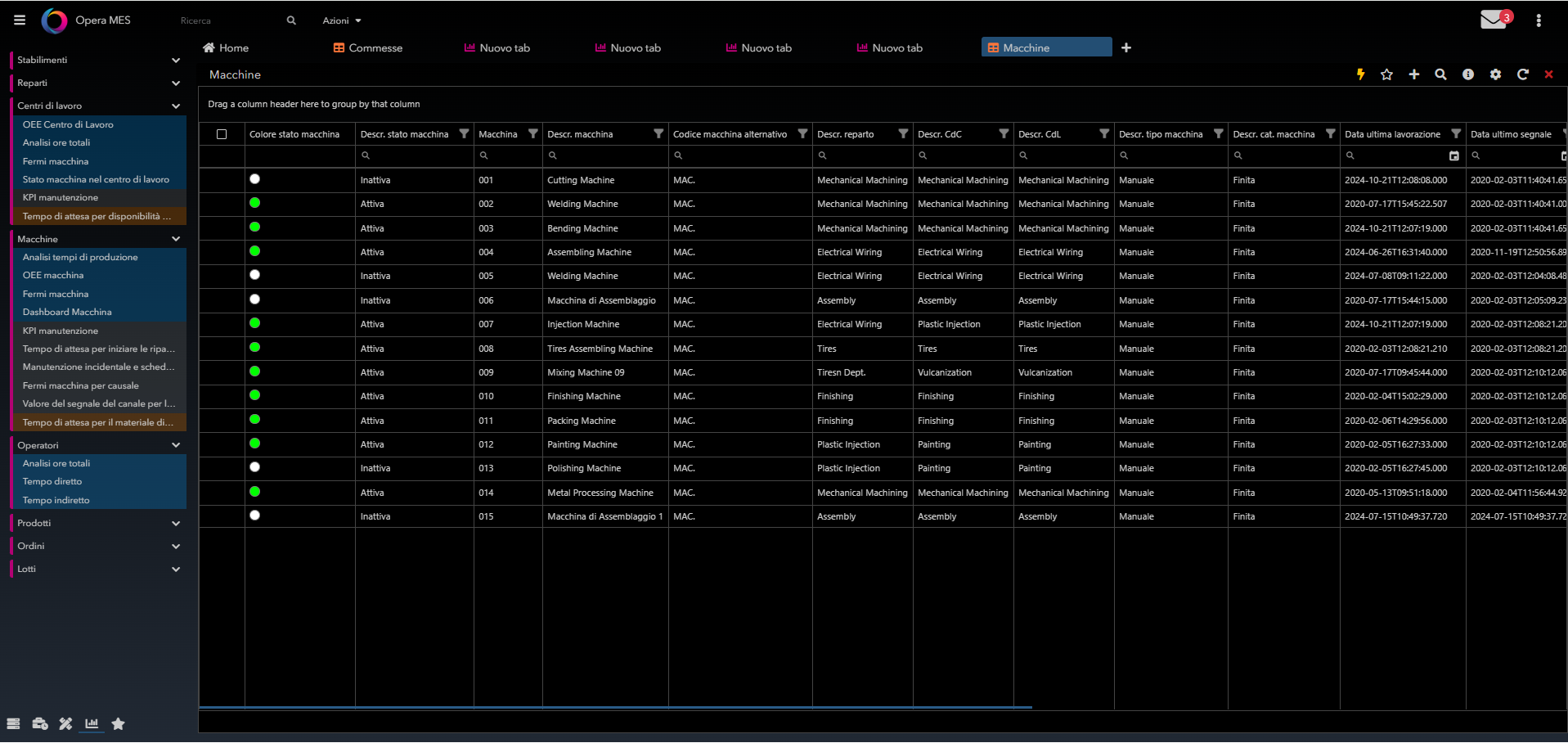Screen dimensions: 1568x743
Task: Open grid settings with the gear icon
Action: (1495, 74)
